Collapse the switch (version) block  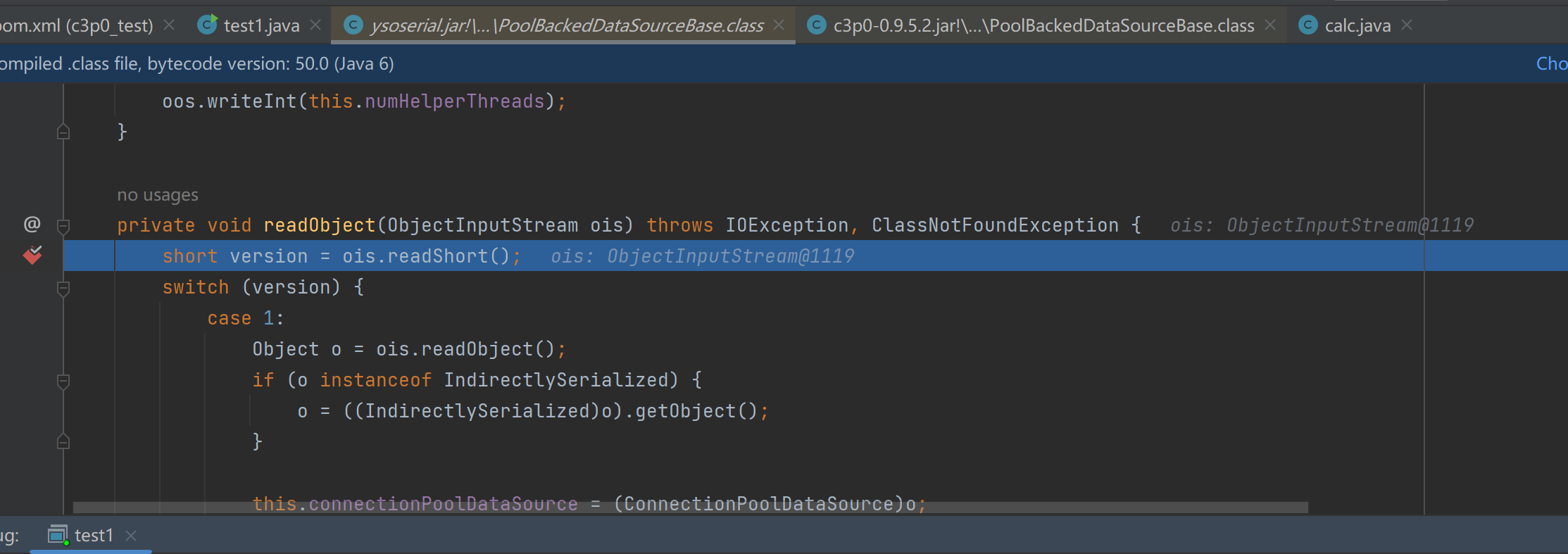coord(63,288)
